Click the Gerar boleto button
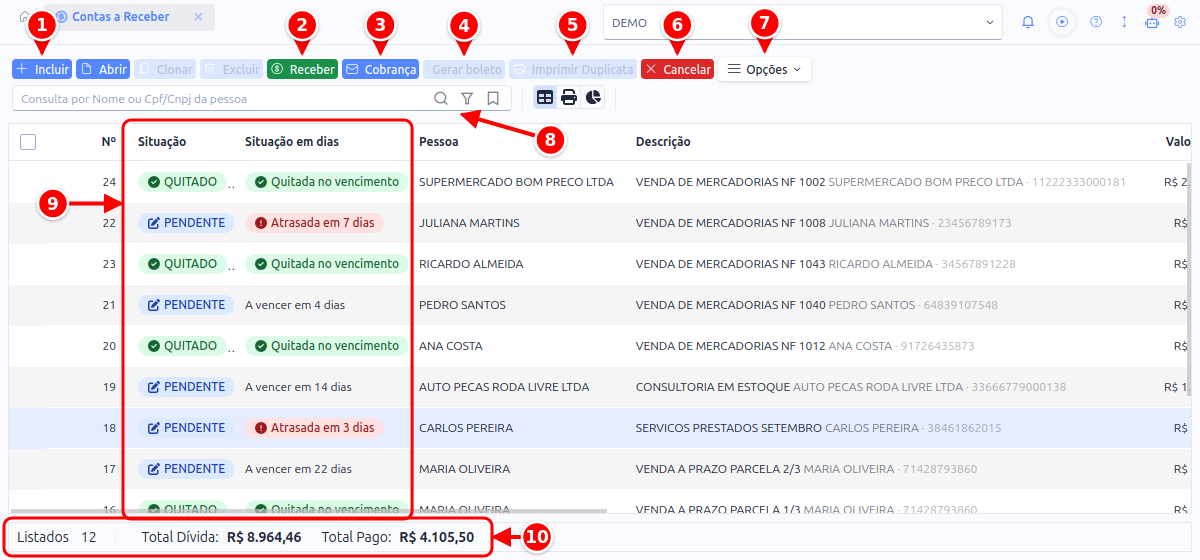The width and height of the screenshot is (1200, 560). [463, 69]
